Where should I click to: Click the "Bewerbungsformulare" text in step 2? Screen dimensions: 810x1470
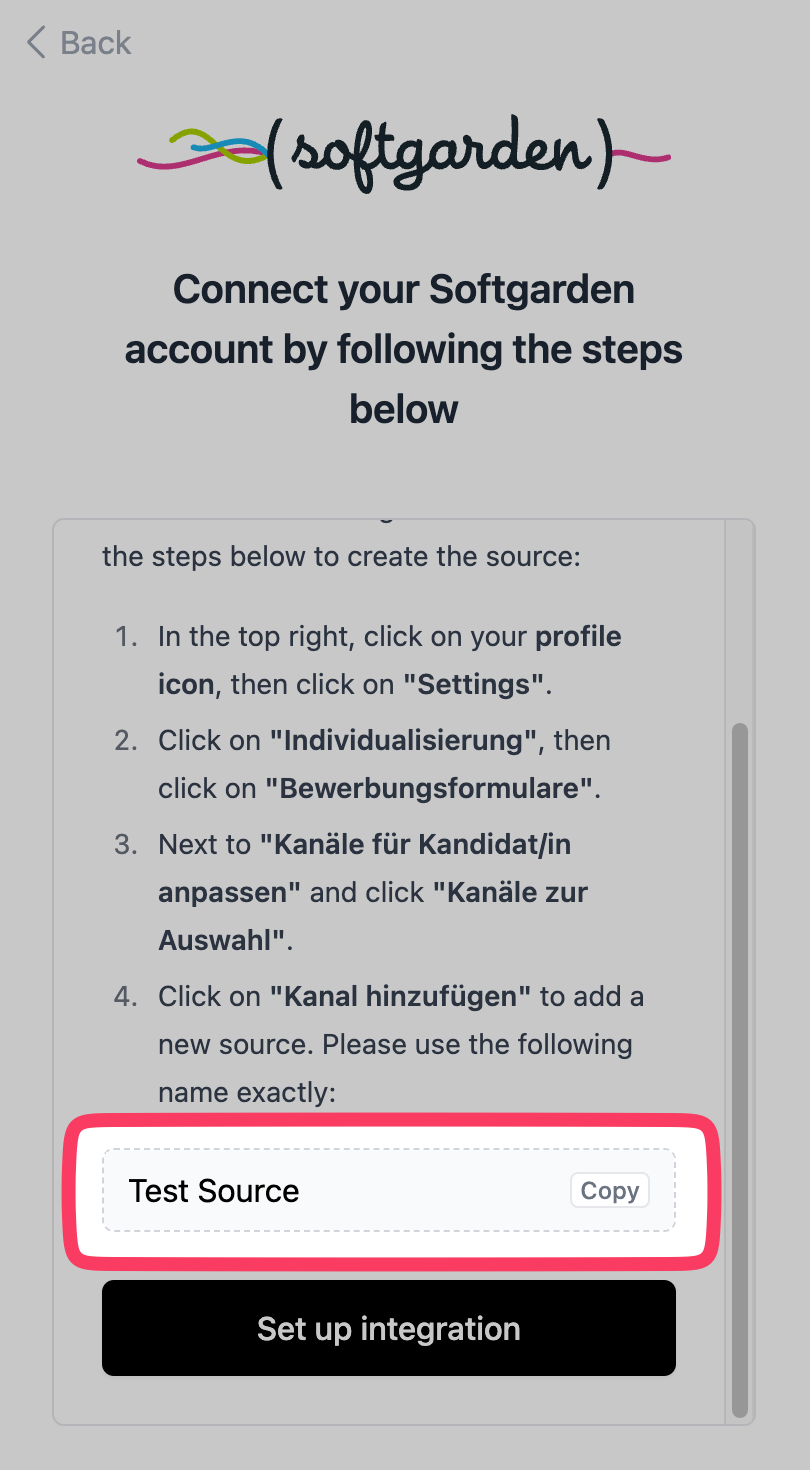click(x=430, y=789)
